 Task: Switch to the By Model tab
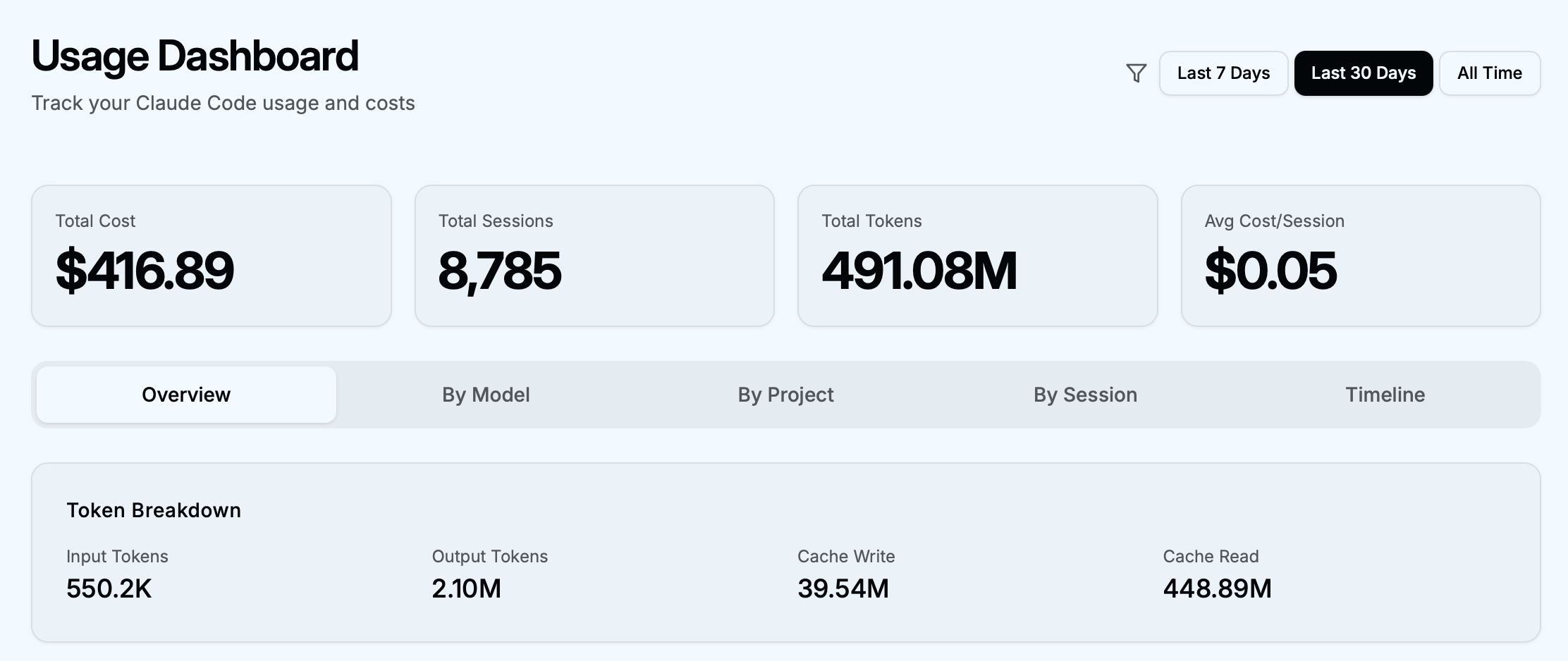pyautogui.click(x=486, y=395)
